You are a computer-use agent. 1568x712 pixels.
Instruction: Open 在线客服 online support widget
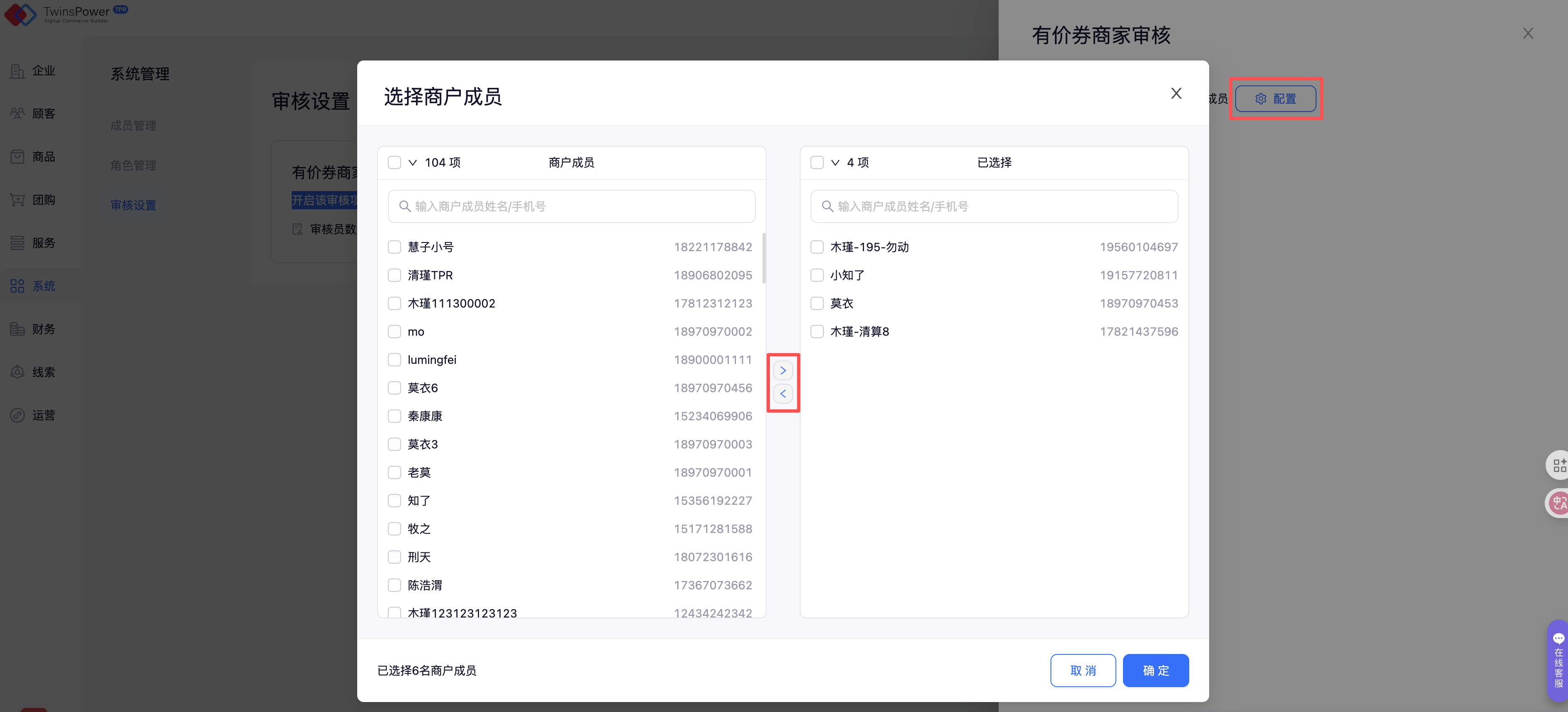pyautogui.click(x=1558, y=660)
